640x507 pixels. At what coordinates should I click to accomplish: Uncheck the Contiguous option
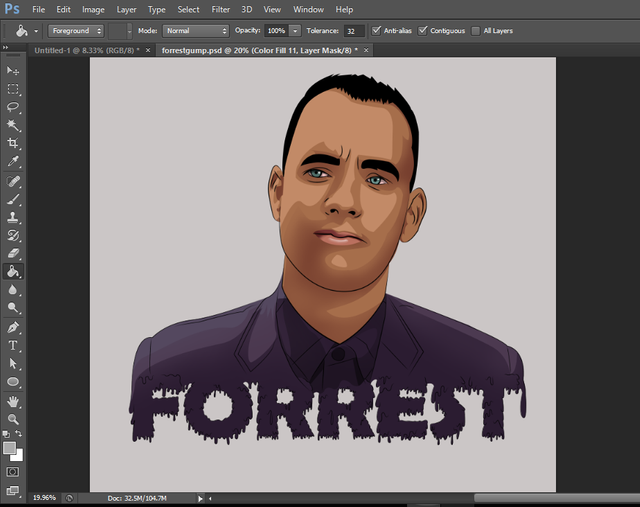[x=424, y=31]
